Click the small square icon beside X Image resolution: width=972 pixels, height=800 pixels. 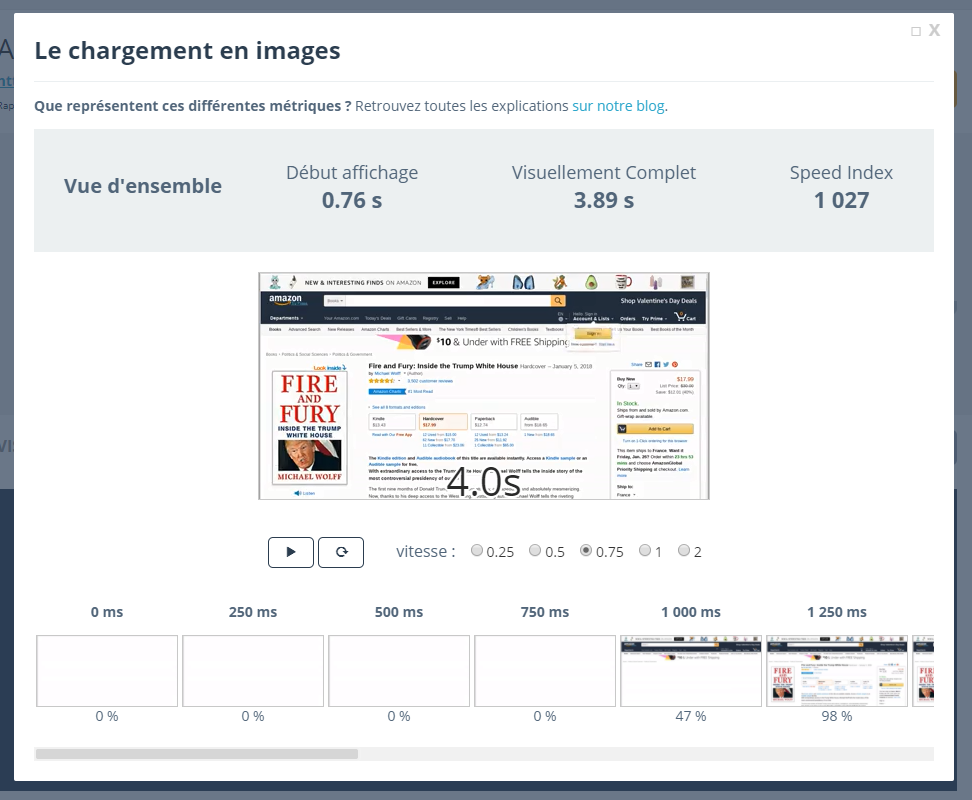tap(916, 32)
